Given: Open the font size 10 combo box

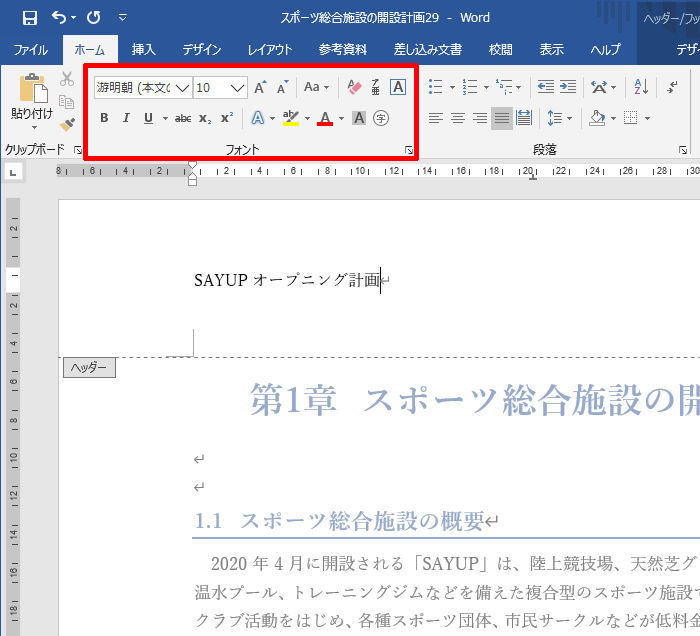Looking at the screenshot, I should 221,87.
